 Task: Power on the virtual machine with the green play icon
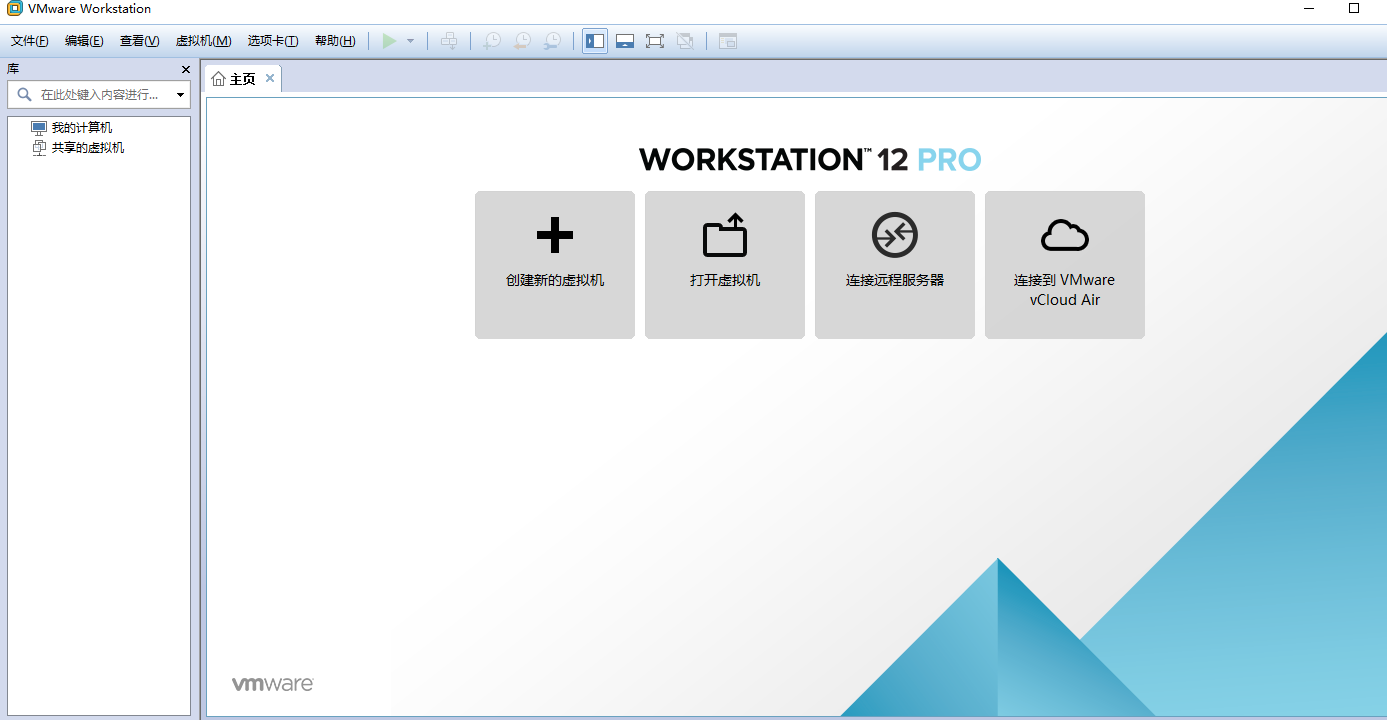390,41
